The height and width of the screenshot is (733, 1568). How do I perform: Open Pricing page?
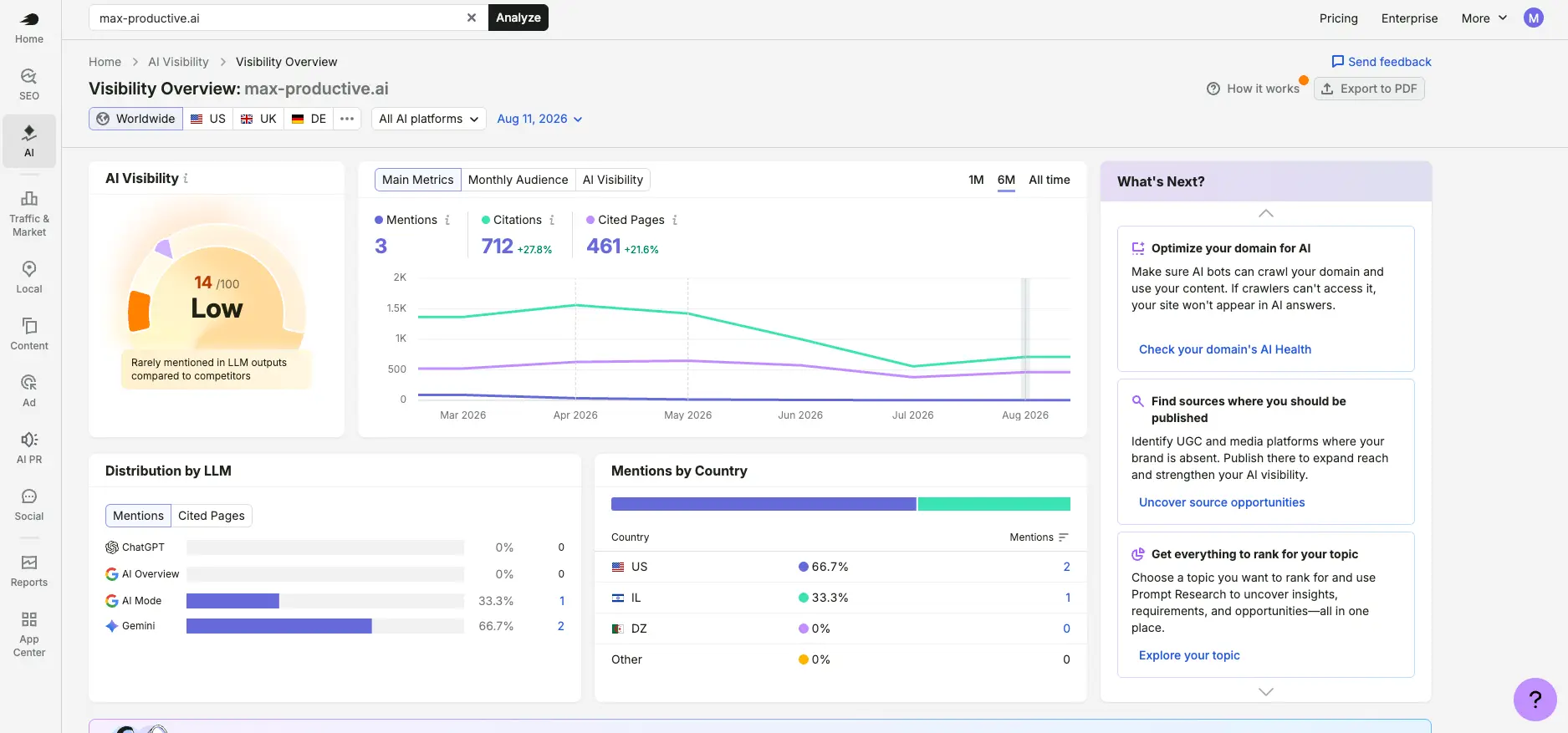point(1338,18)
